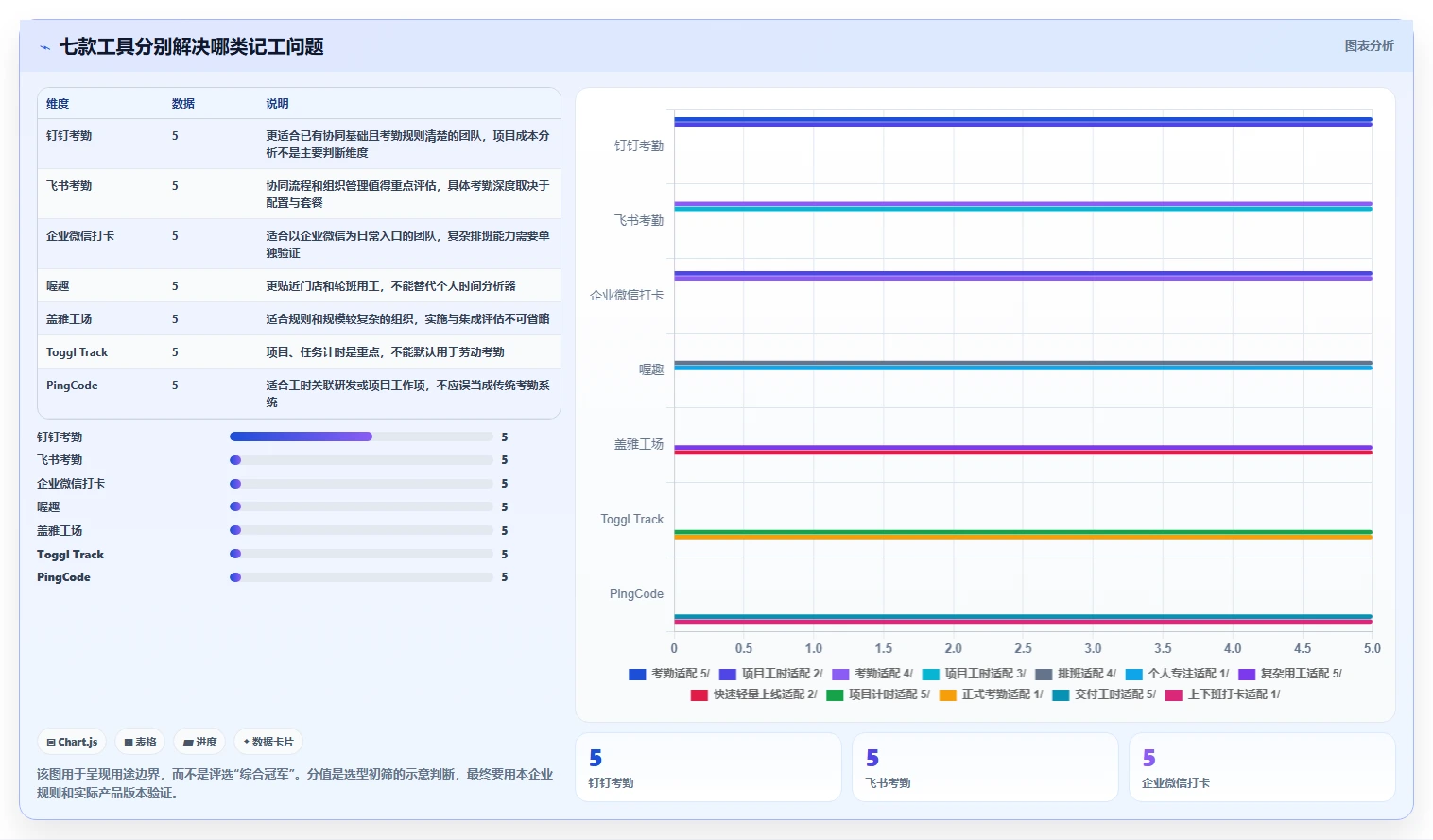
Task: Click Toggl Track label in the progress list
Action: (70, 555)
